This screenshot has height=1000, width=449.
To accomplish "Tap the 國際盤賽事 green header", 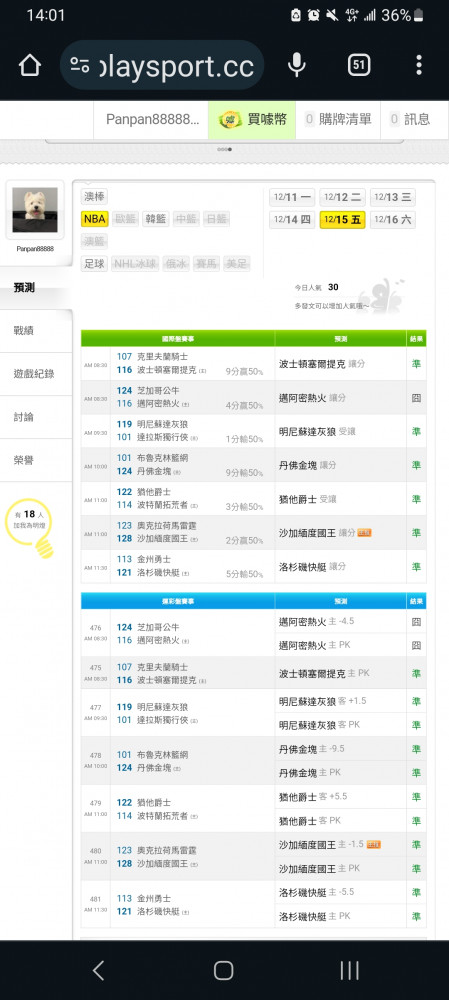I will tap(178, 339).
